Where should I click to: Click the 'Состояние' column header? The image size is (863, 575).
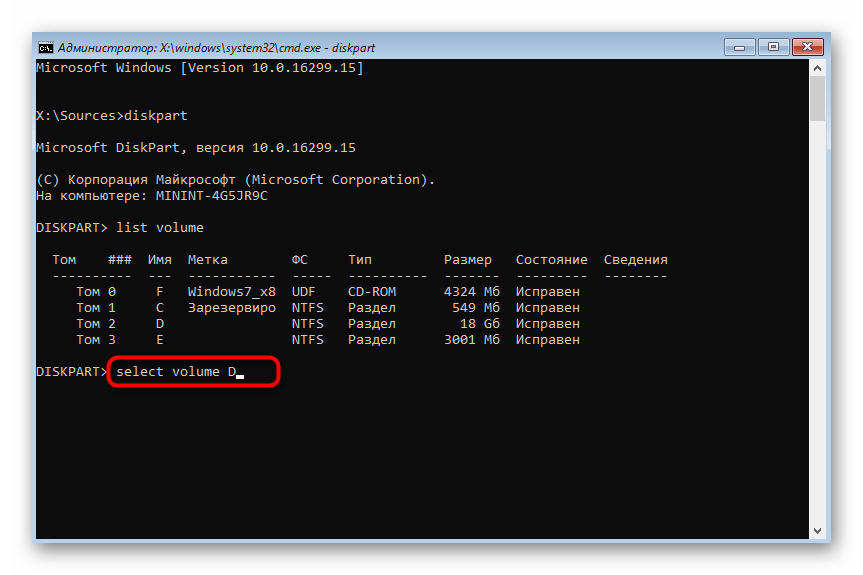tap(551, 260)
